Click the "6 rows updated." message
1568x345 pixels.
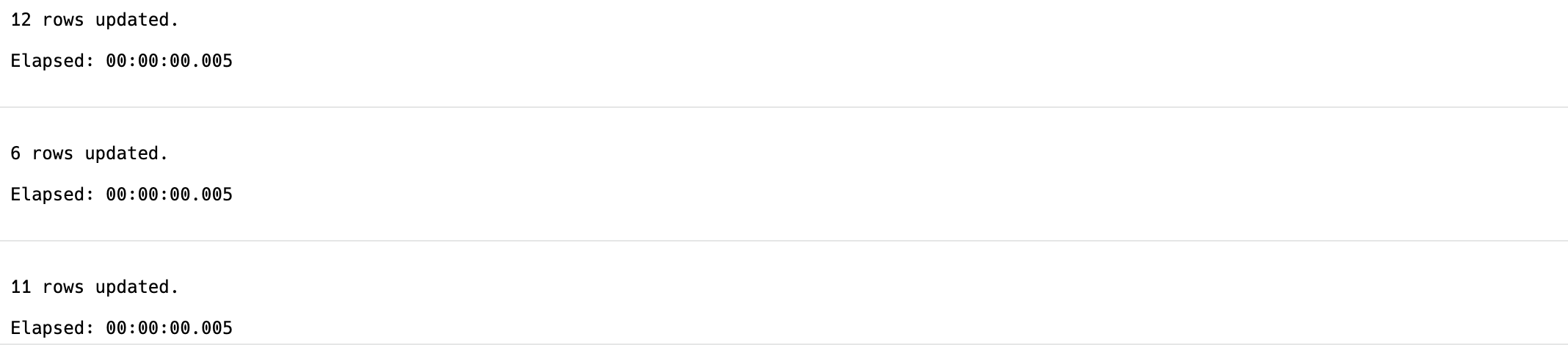pos(90,153)
